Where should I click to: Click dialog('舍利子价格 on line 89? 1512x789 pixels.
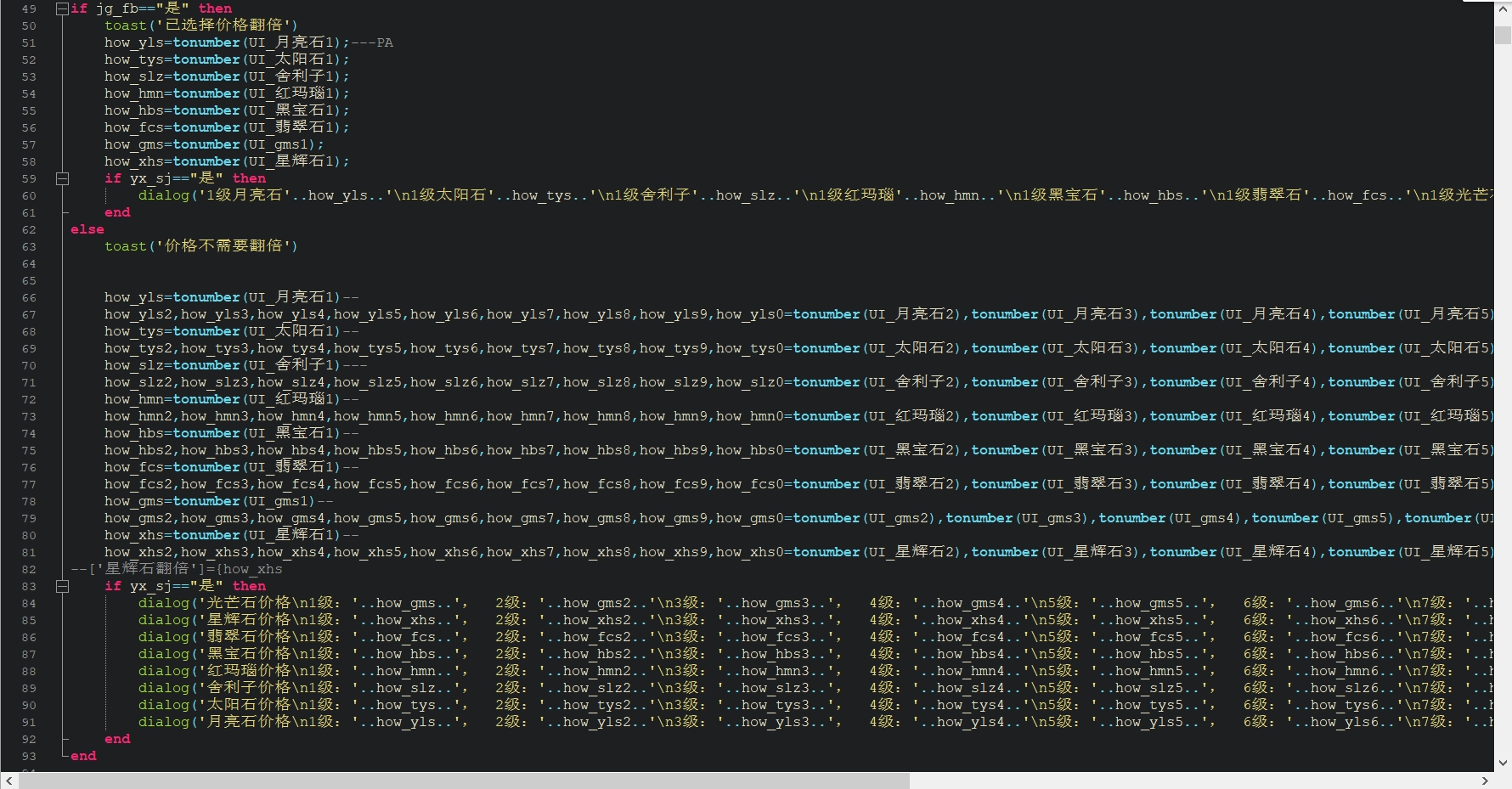pyautogui.click(x=215, y=688)
